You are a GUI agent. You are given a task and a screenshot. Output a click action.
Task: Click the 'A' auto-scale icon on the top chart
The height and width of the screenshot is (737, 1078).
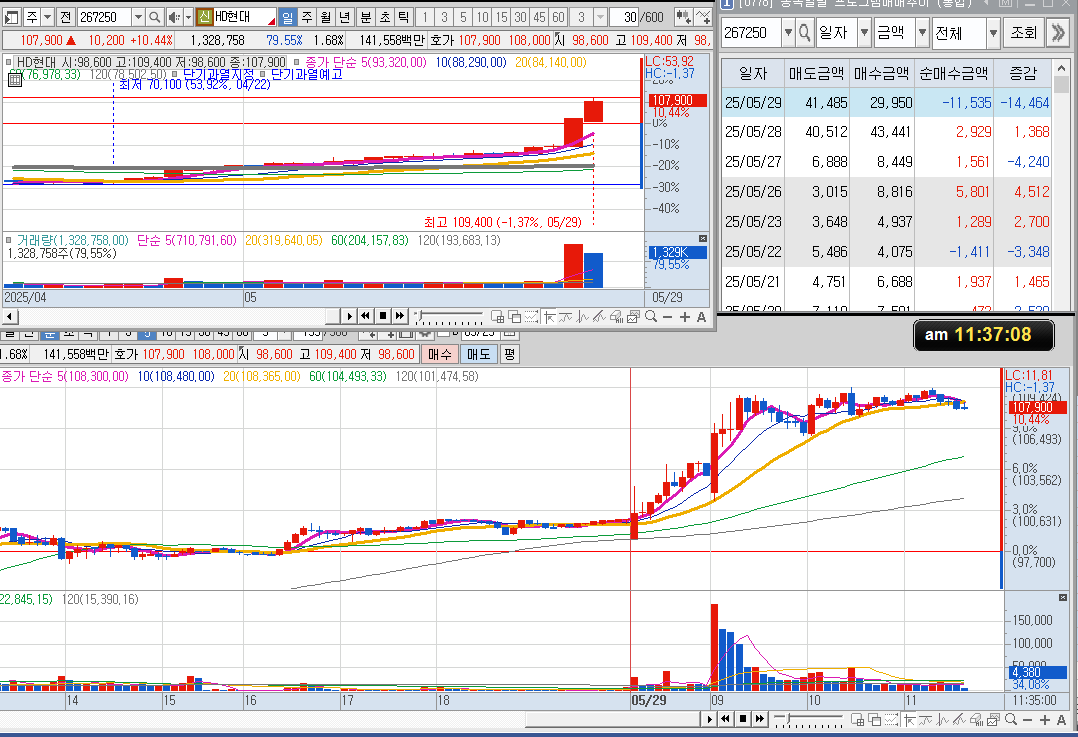701,317
